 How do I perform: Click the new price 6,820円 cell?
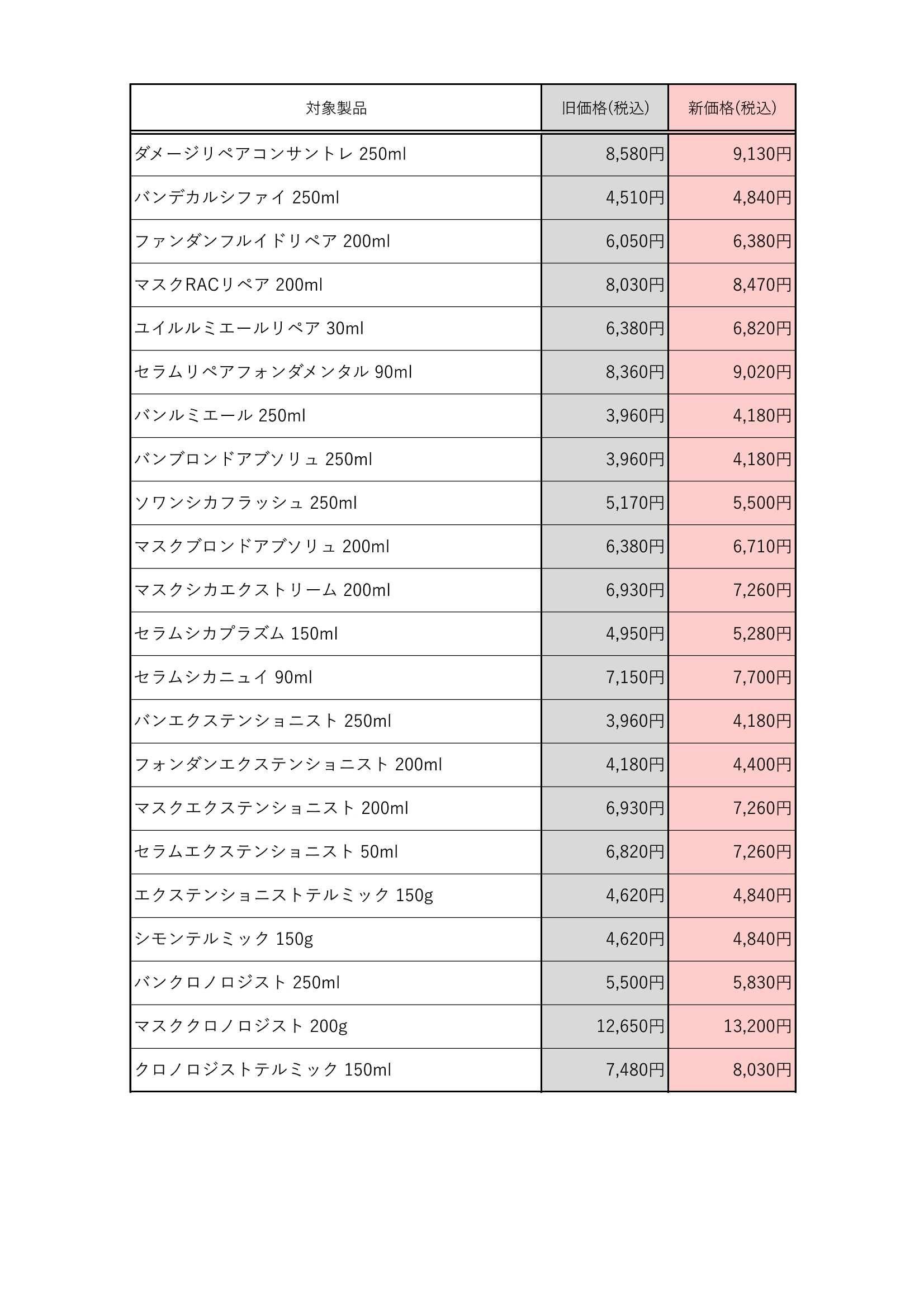point(732,329)
